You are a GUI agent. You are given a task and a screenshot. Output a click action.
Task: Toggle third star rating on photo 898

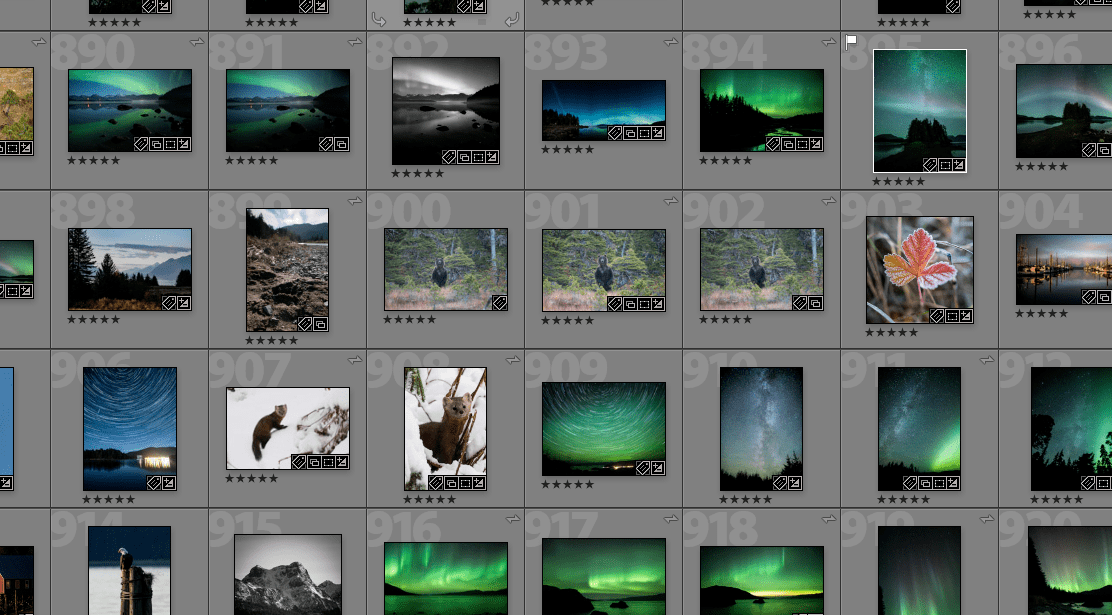pos(93,320)
